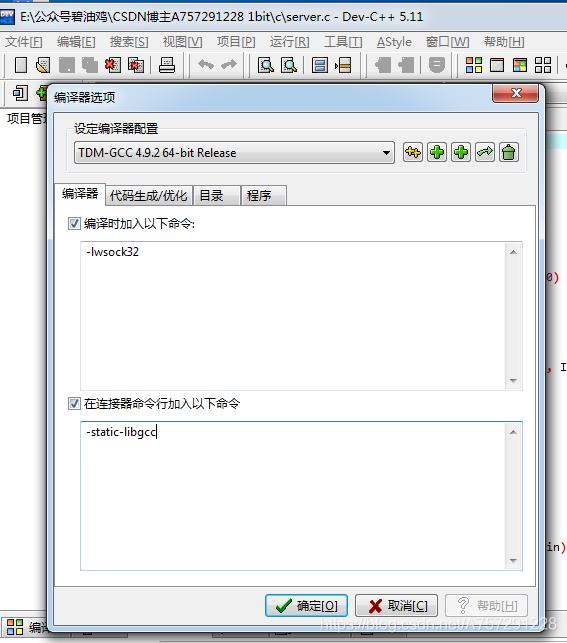Viewport: 567px width, 643px height.
Task: Click the Close All files toolbar icon
Action: [136, 65]
